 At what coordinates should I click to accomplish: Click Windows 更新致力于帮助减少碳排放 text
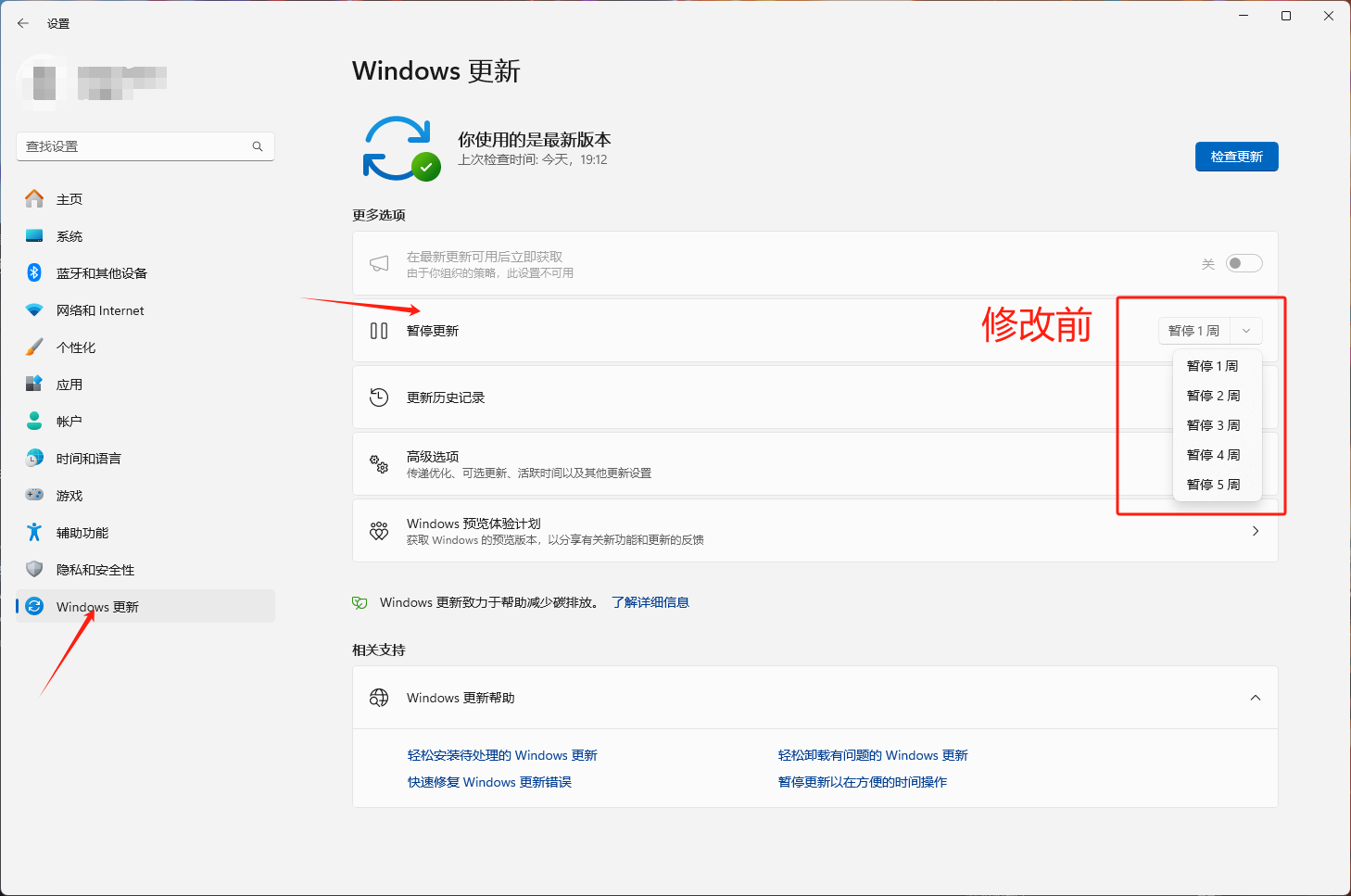[x=489, y=602]
